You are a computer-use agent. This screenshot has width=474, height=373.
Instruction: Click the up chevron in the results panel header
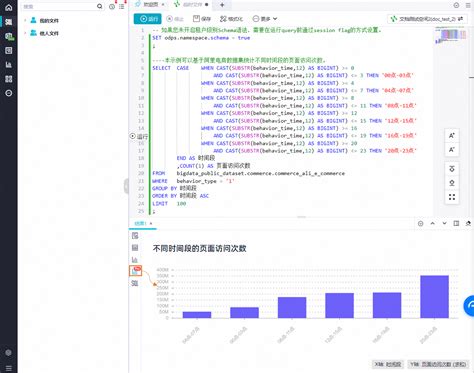(x=432, y=223)
